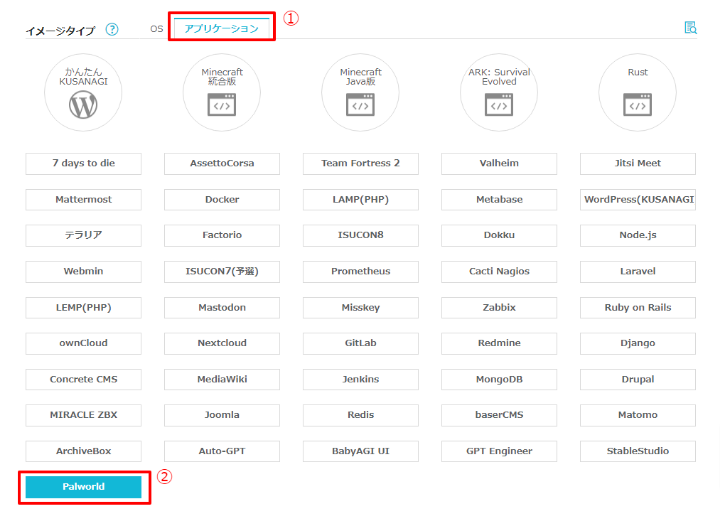
Task: Choose the Minecraft 統合版 image icon
Action: tap(222, 92)
